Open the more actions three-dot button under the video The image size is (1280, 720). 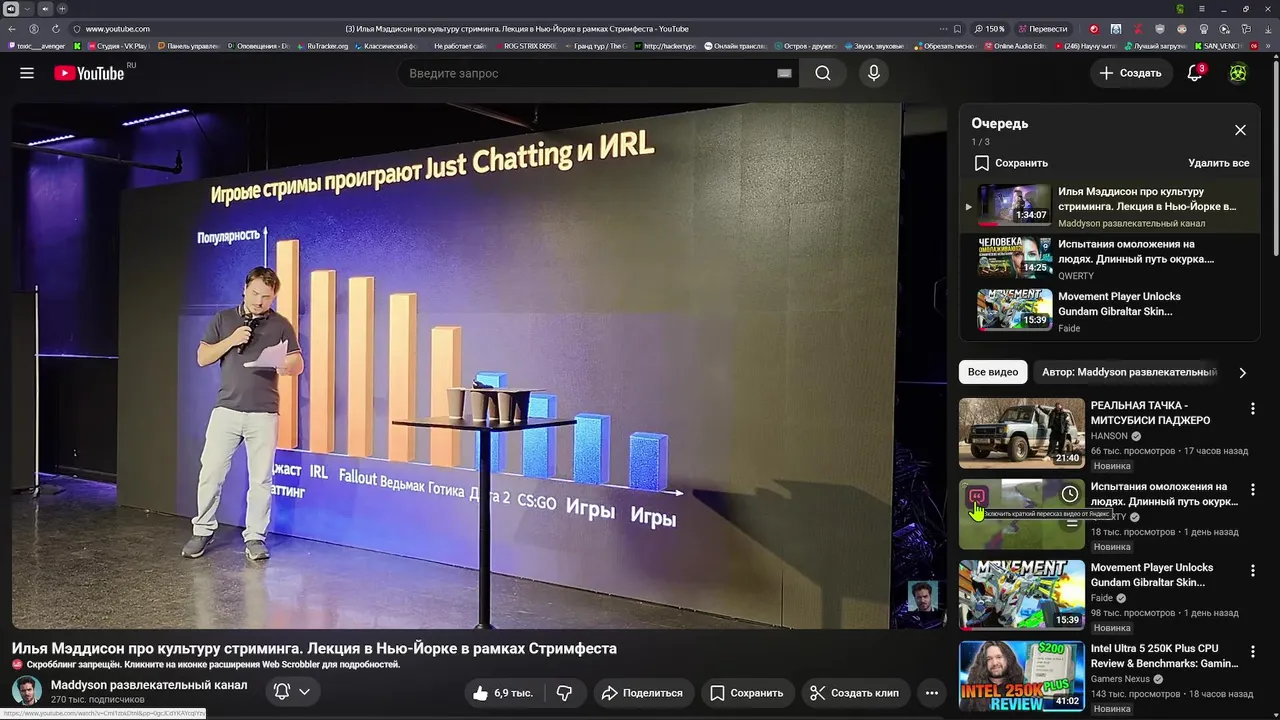[x=932, y=693]
